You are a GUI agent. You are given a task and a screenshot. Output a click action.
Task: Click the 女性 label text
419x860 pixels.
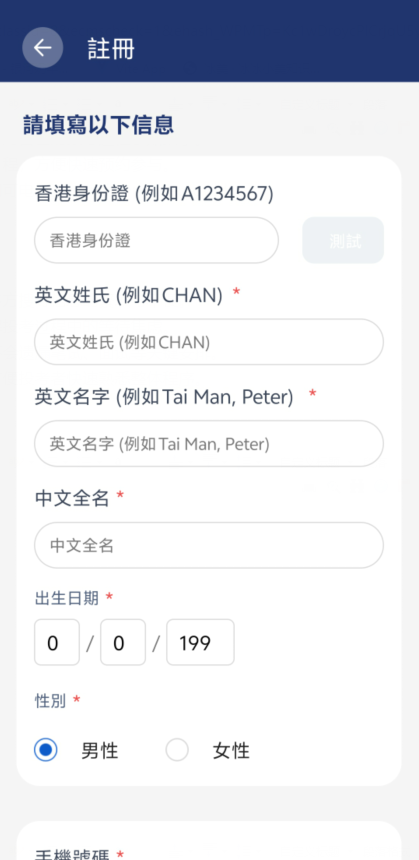coord(231,751)
